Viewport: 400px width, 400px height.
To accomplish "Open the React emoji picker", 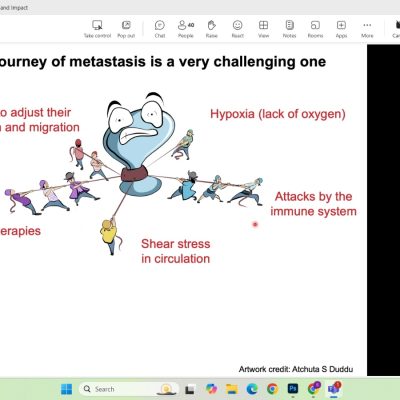I will pyautogui.click(x=238, y=29).
